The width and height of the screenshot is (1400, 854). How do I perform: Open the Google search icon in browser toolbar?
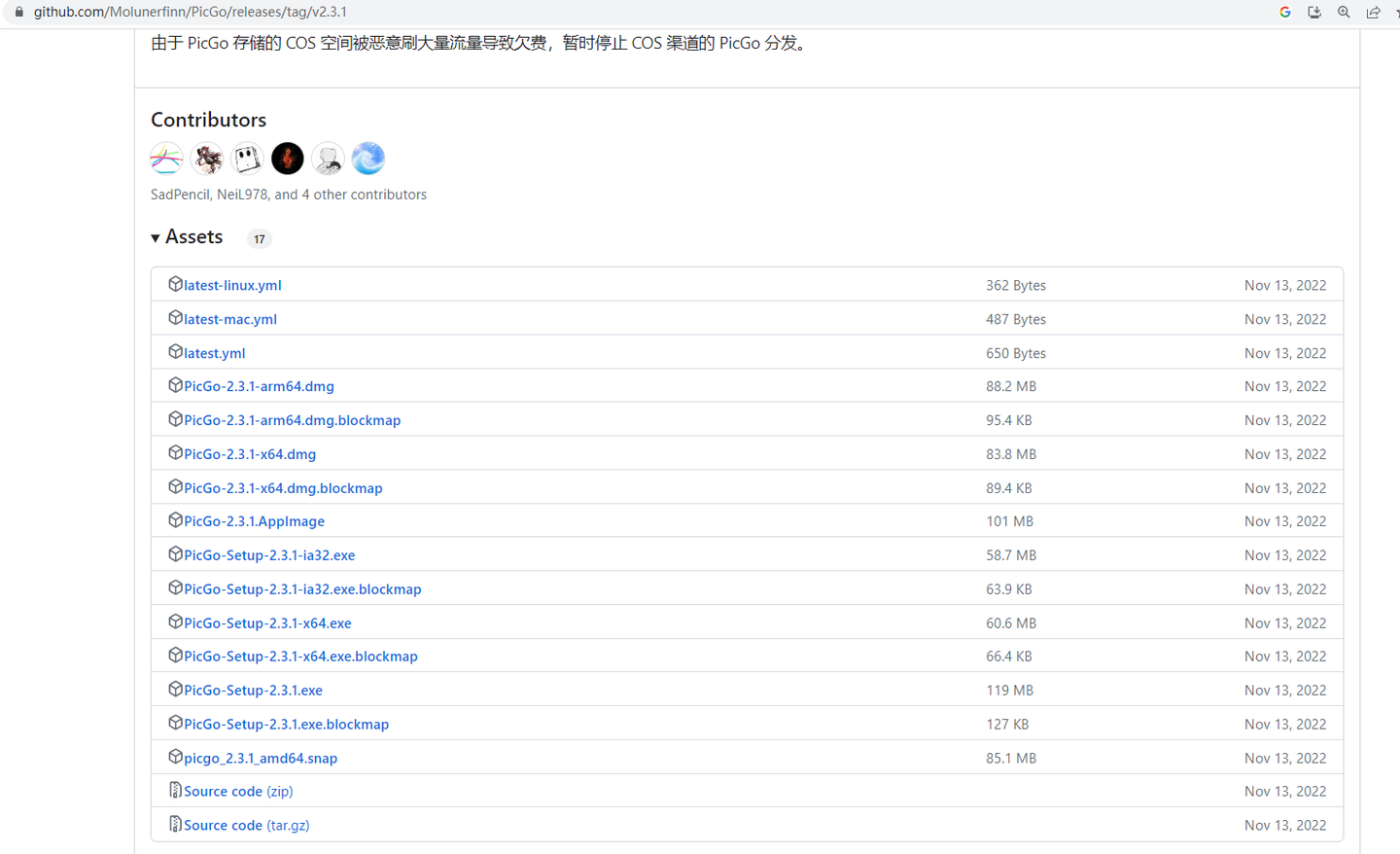(x=1284, y=13)
